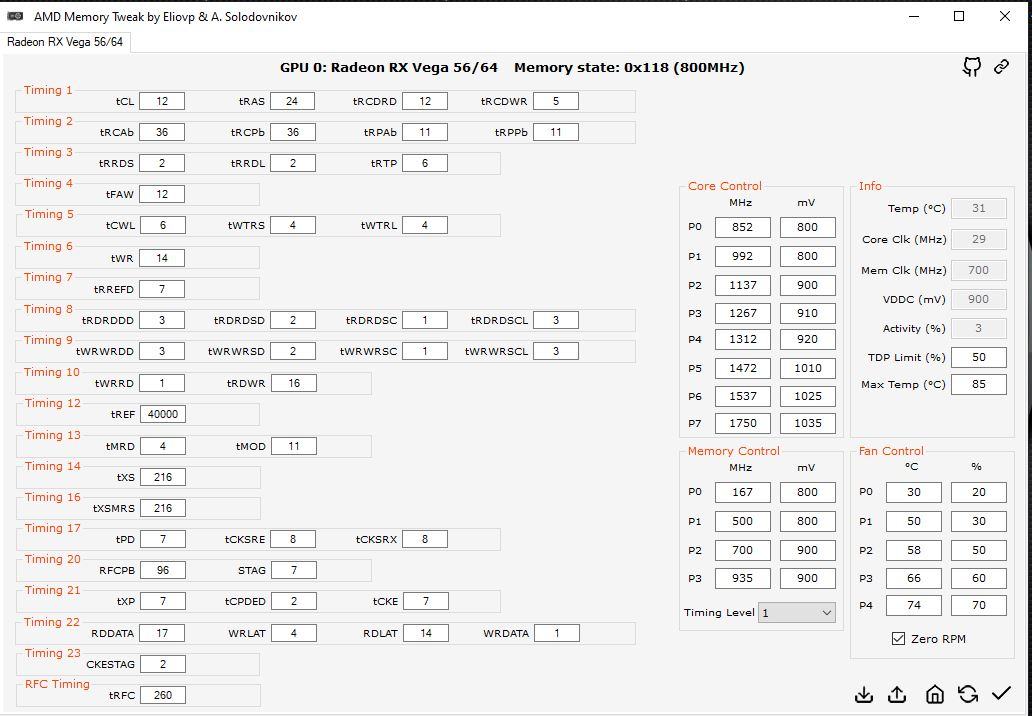Click Memory Control P0 MHz field 167
This screenshot has width=1032, height=716.
click(x=742, y=492)
